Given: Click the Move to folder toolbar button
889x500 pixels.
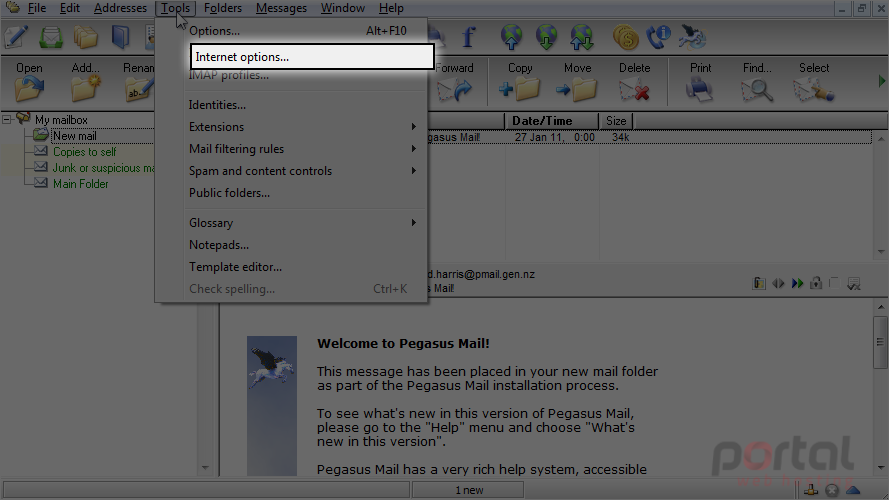Looking at the screenshot, I should (577, 82).
